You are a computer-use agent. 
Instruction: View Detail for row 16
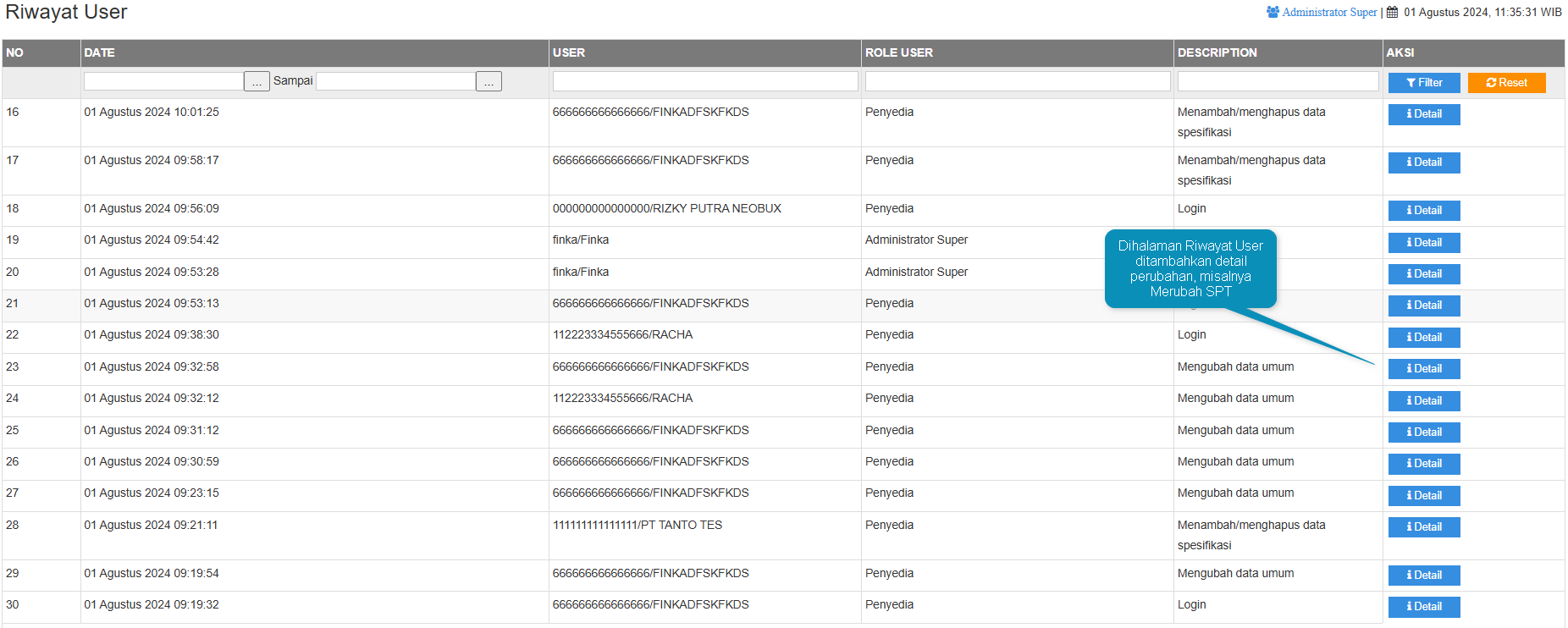[1423, 114]
